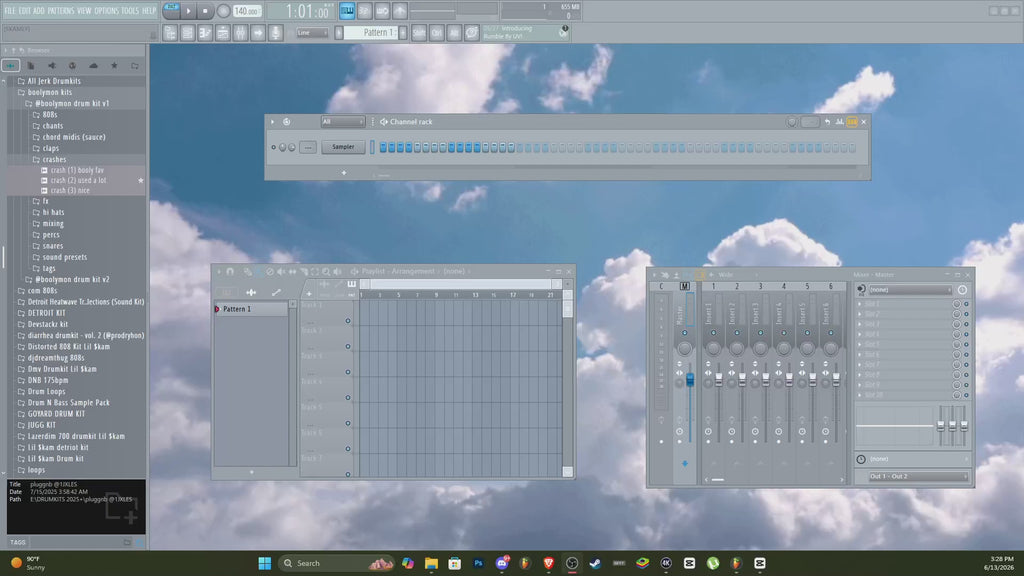Collapse the crashes folder
1024x576 pixels.
tap(54, 159)
